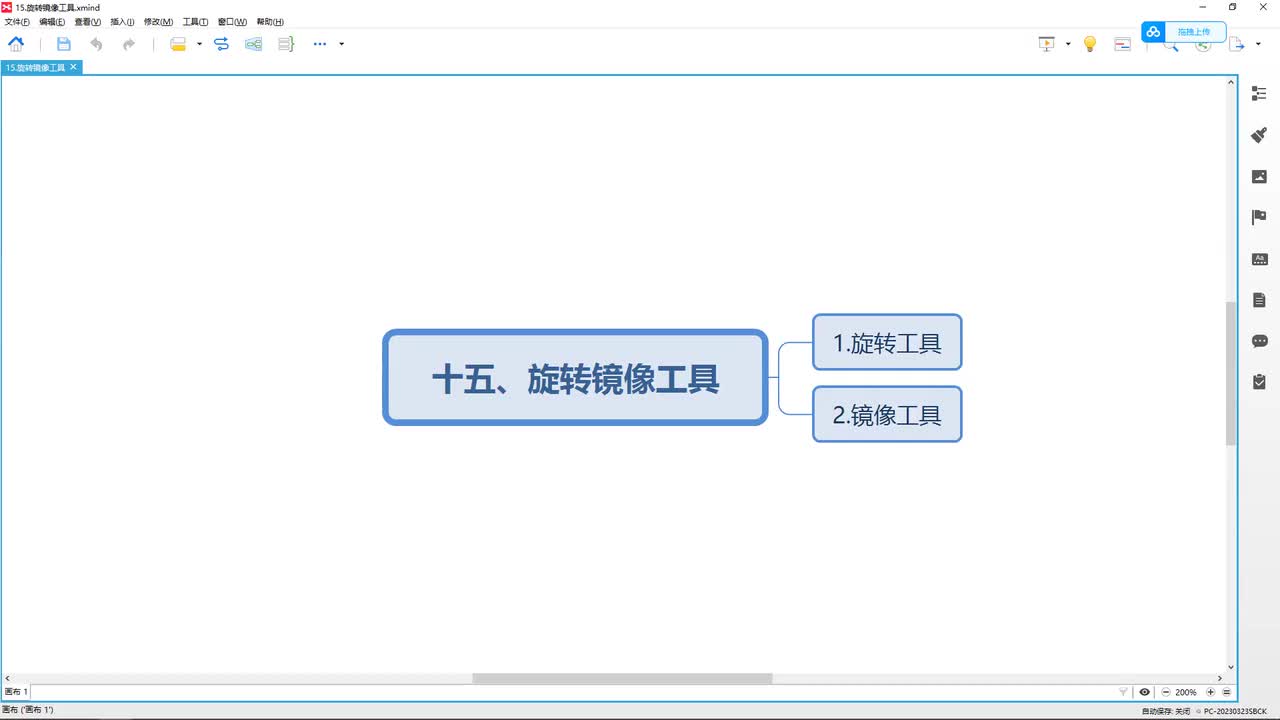
Task: Open the 修改 menu
Action: point(158,22)
